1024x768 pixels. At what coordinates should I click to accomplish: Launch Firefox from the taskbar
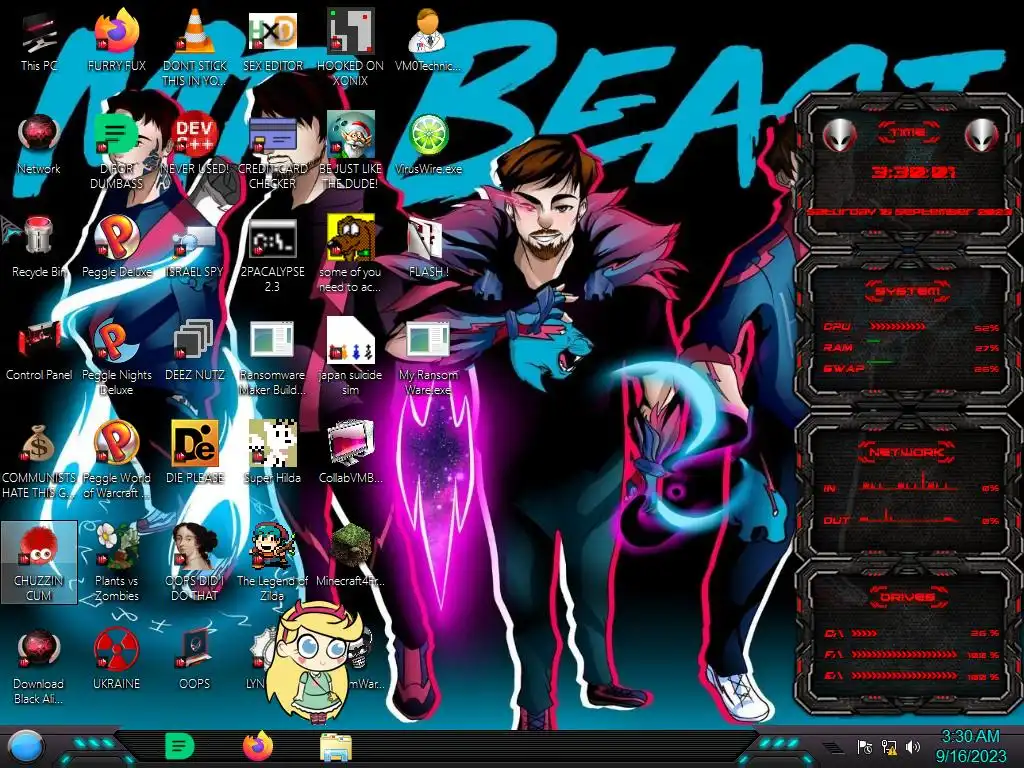coord(257,746)
